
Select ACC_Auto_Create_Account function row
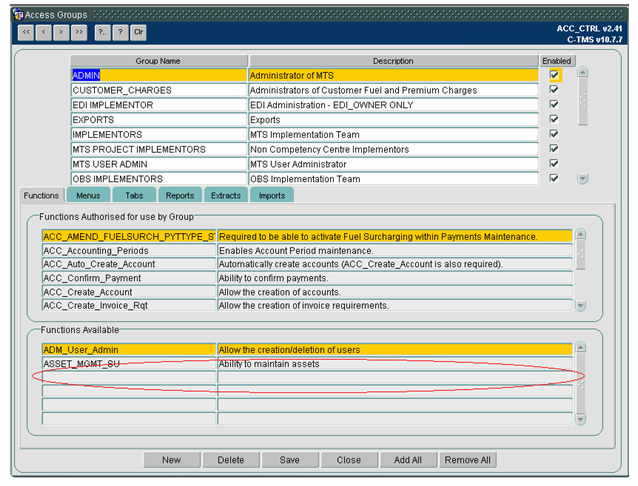coord(129,264)
